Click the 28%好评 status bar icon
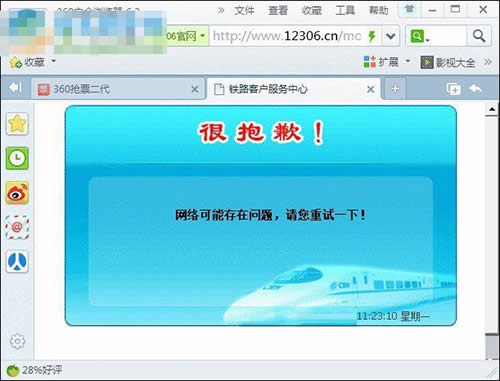Image resolution: width=500 pixels, height=381 pixels. (13, 370)
